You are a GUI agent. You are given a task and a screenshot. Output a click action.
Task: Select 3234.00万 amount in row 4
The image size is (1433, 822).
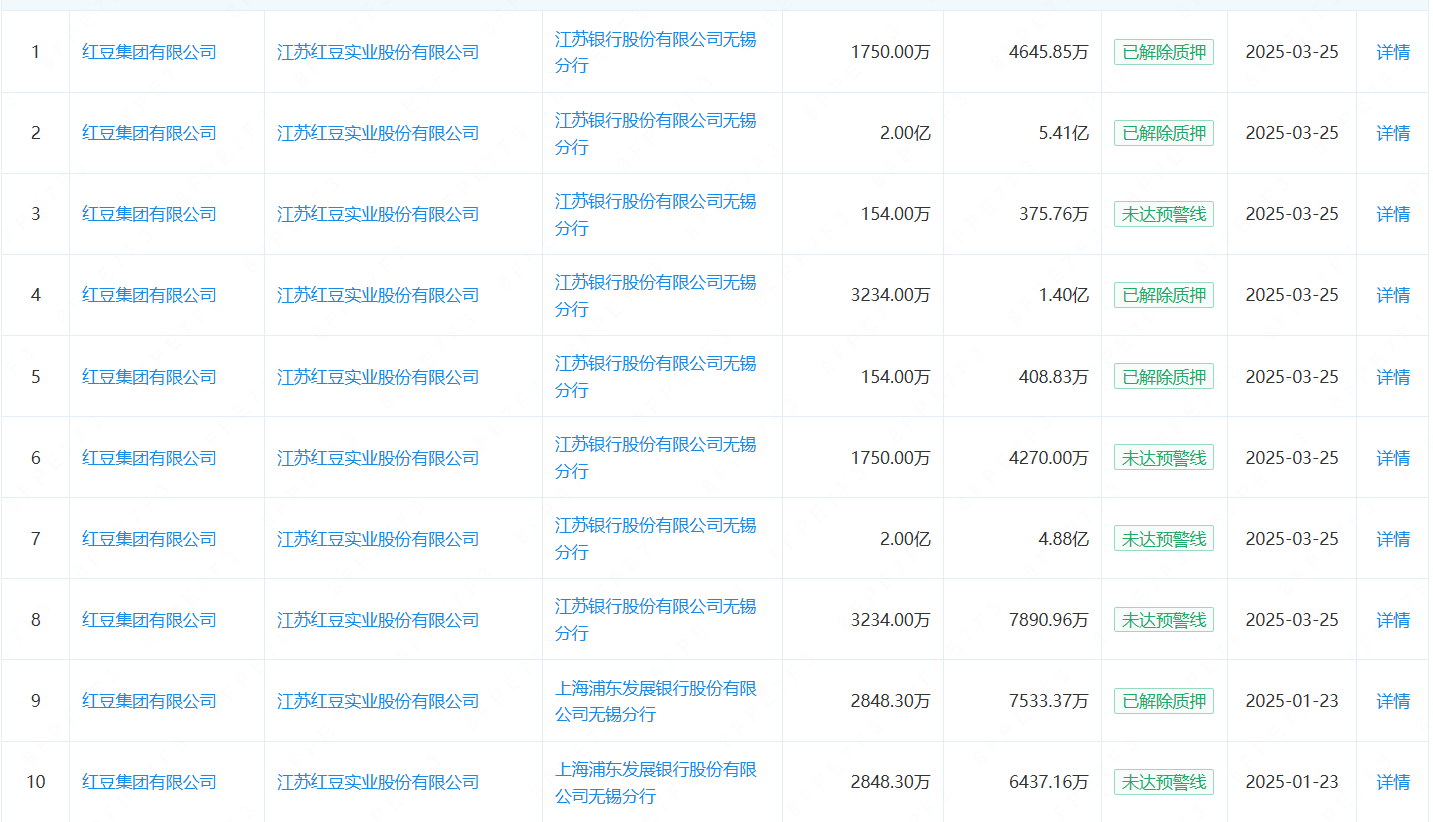pyautogui.click(x=891, y=295)
